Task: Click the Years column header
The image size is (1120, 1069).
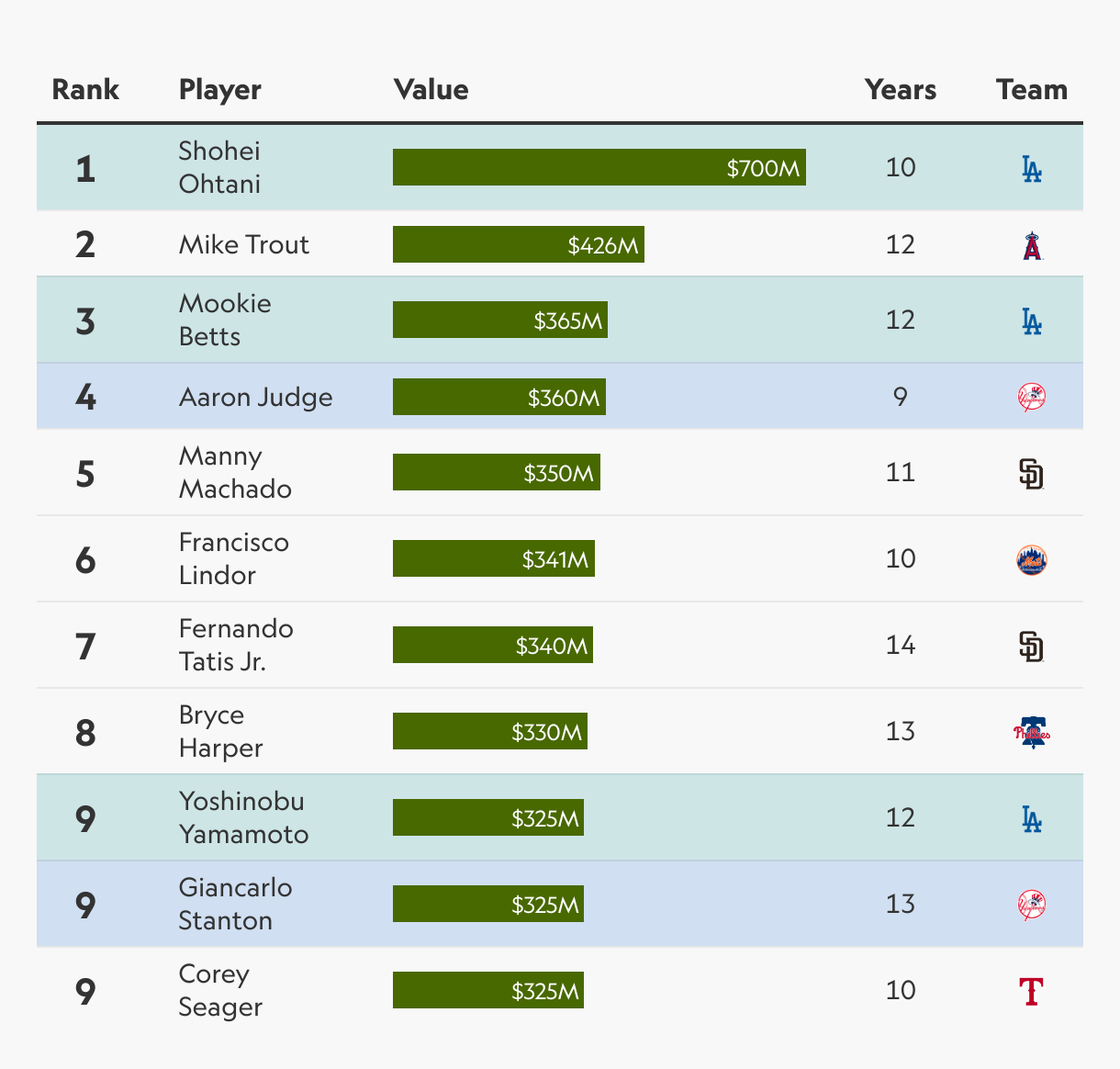Action: pyautogui.click(x=901, y=90)
